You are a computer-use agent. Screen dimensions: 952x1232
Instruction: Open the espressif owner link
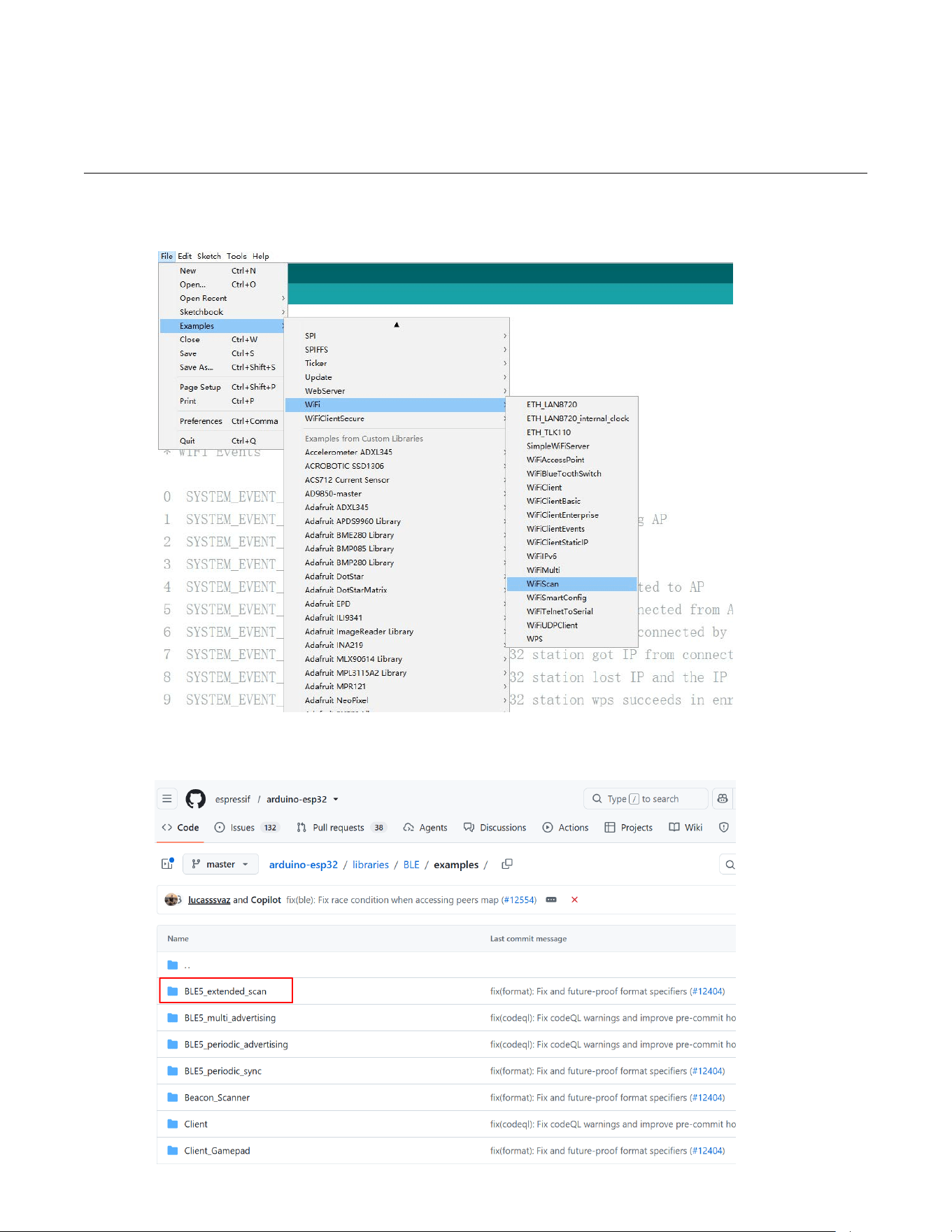[x=232, y=799]
